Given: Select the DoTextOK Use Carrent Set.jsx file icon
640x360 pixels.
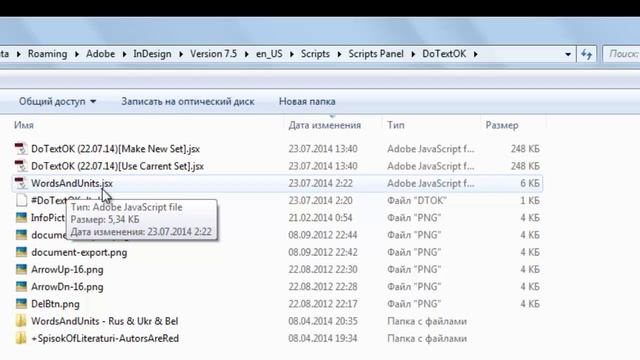Looking at the screenshot, I should click(x=21, y=166).
